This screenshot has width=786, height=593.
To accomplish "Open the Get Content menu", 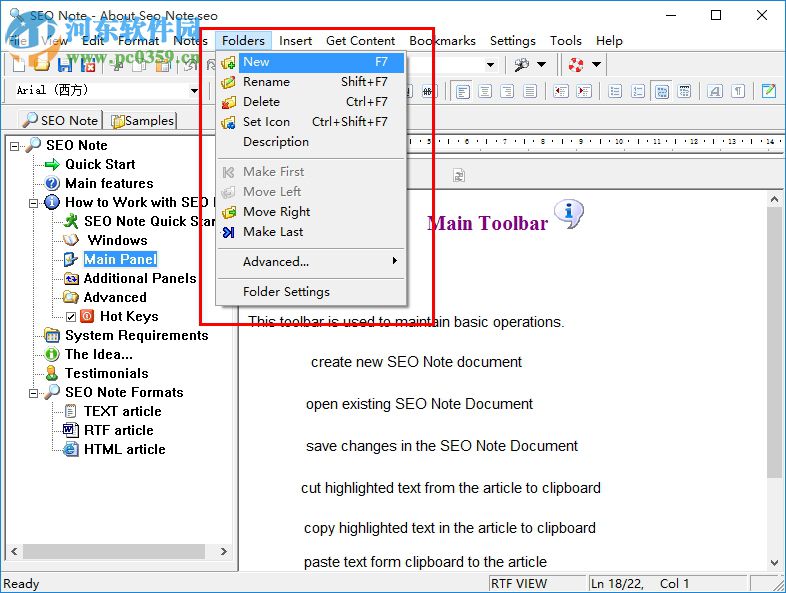I will pyautogui.click(x=360, y=41).
